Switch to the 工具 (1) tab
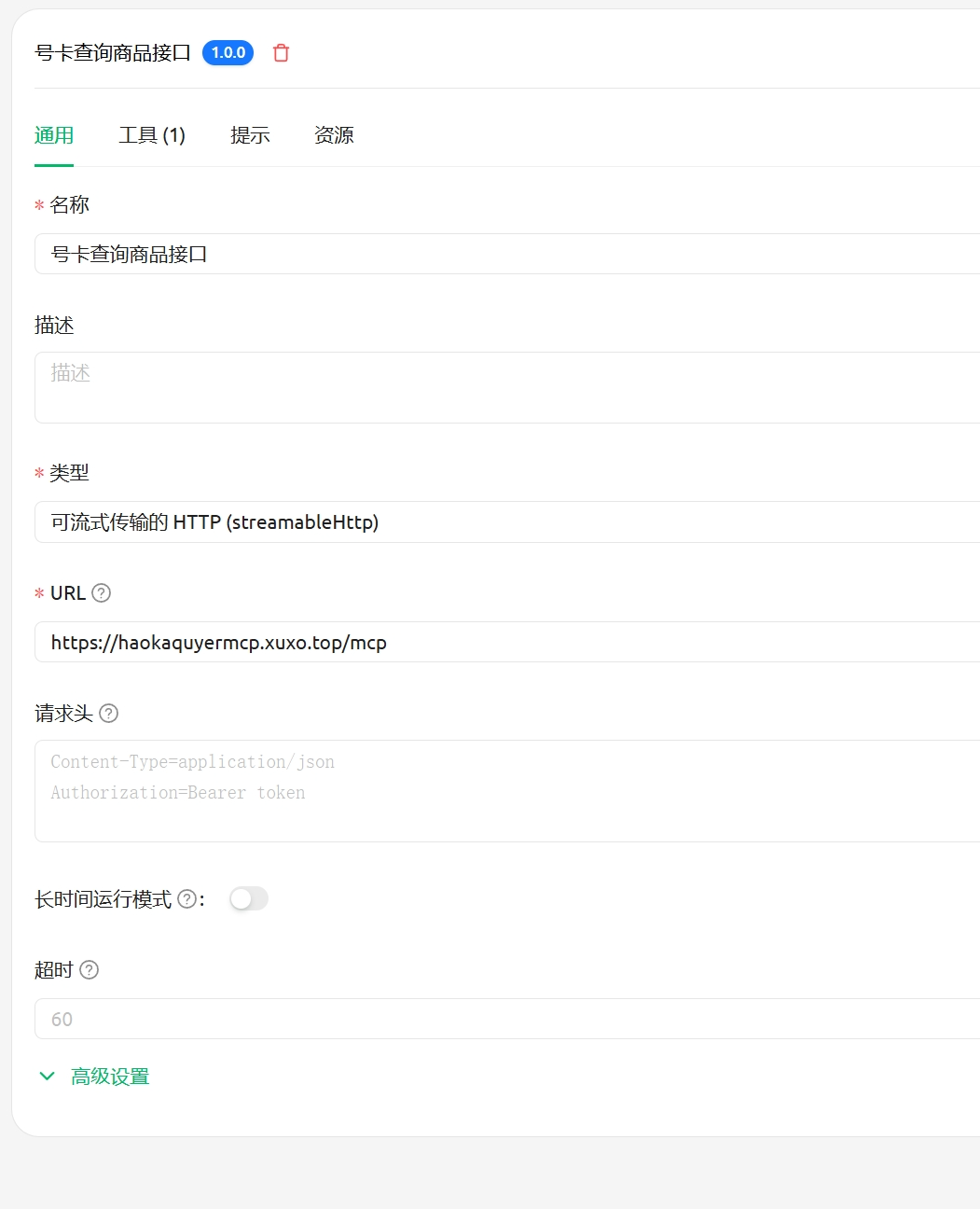The width and height of the screenshot is (980, 1209). [152, 135]
